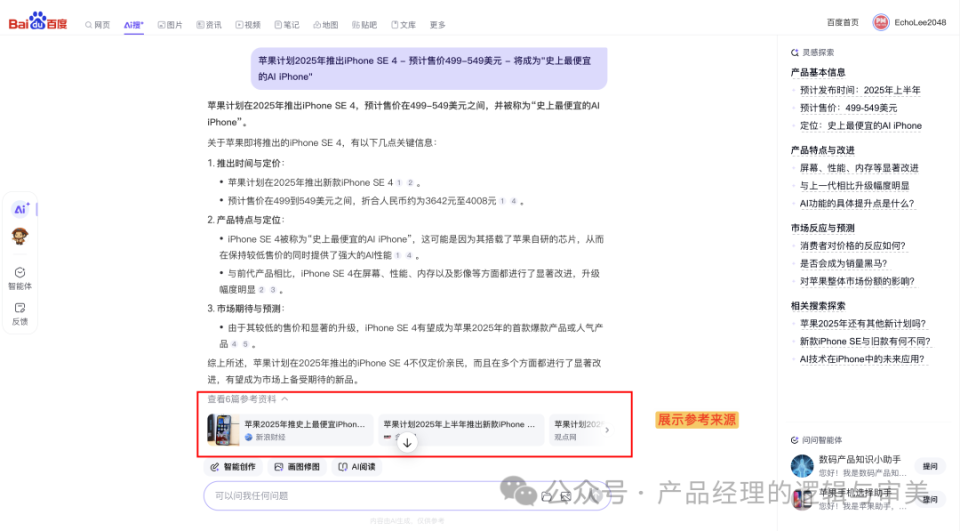Select 屏幕、性能、内存等显著改进
Screen dimensions: 960x531
point(859,168)
